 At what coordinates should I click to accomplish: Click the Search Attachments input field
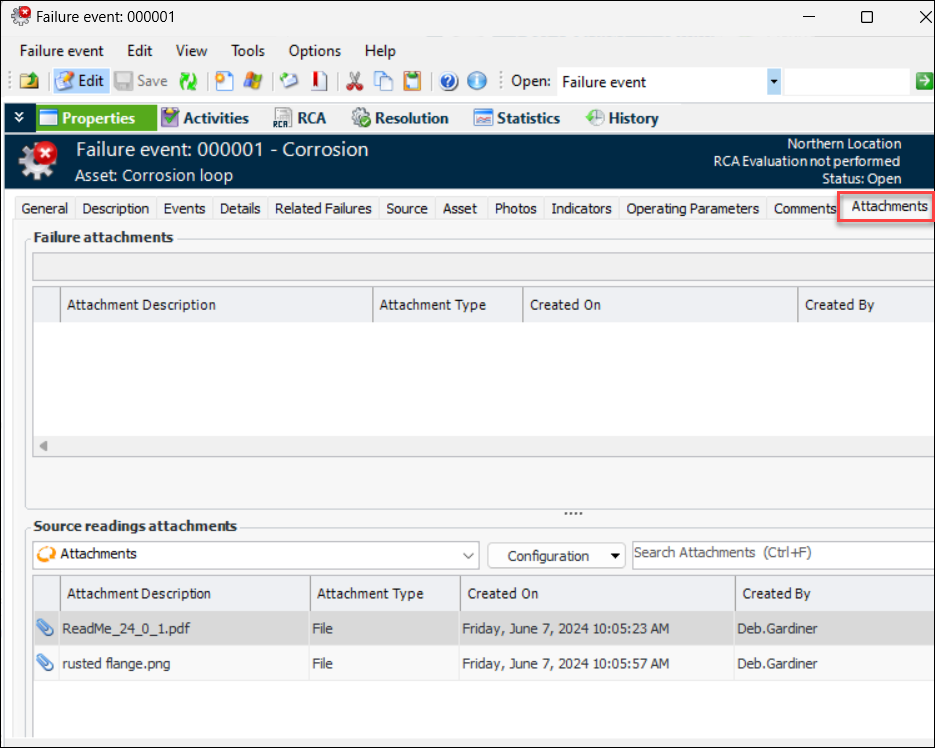point(782,553)
